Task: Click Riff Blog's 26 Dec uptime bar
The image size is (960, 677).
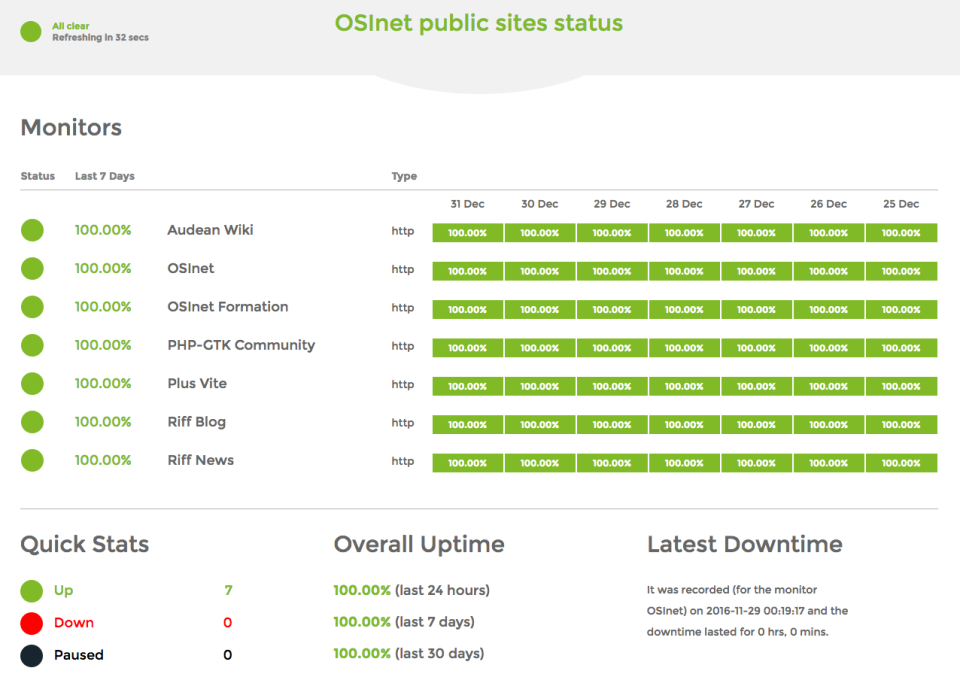Action: pos(828,425)
